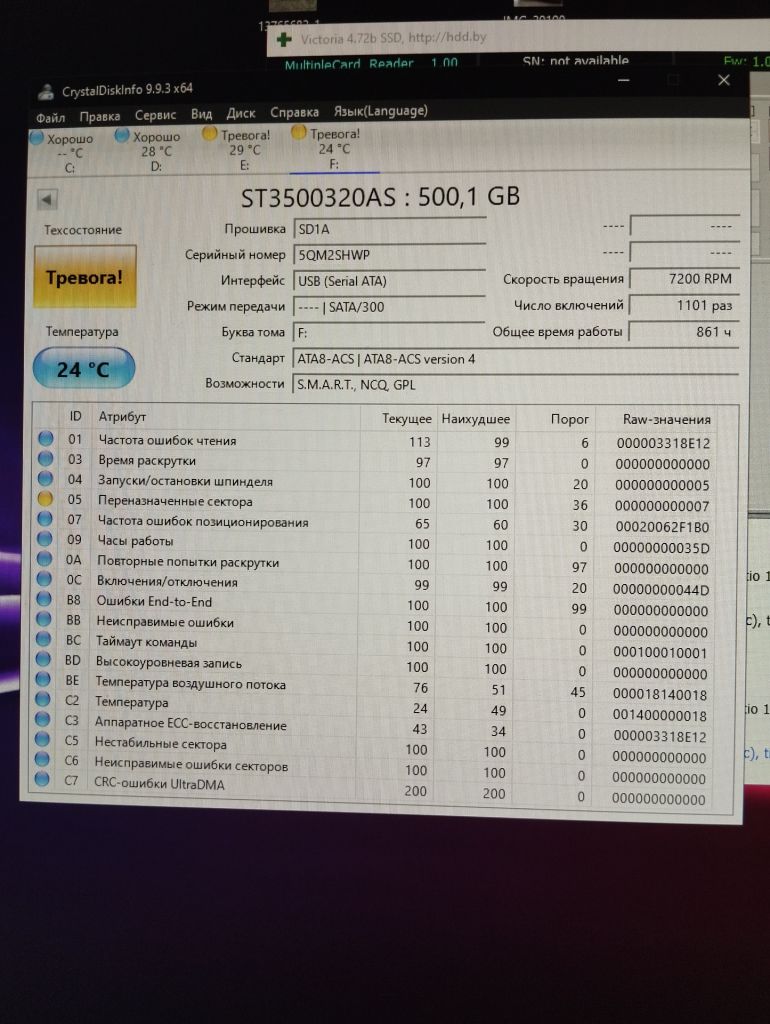
Task: Open the Файл menu
Action: tap(50, 118)
